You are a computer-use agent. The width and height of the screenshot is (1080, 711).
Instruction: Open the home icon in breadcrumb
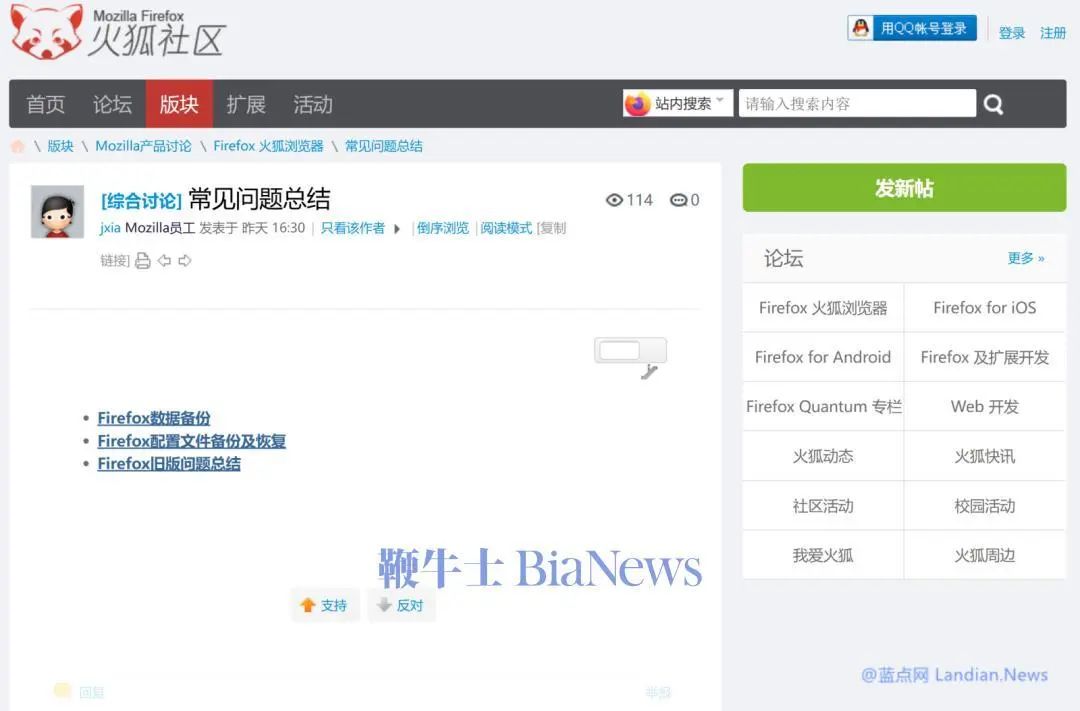click(18, 146)
